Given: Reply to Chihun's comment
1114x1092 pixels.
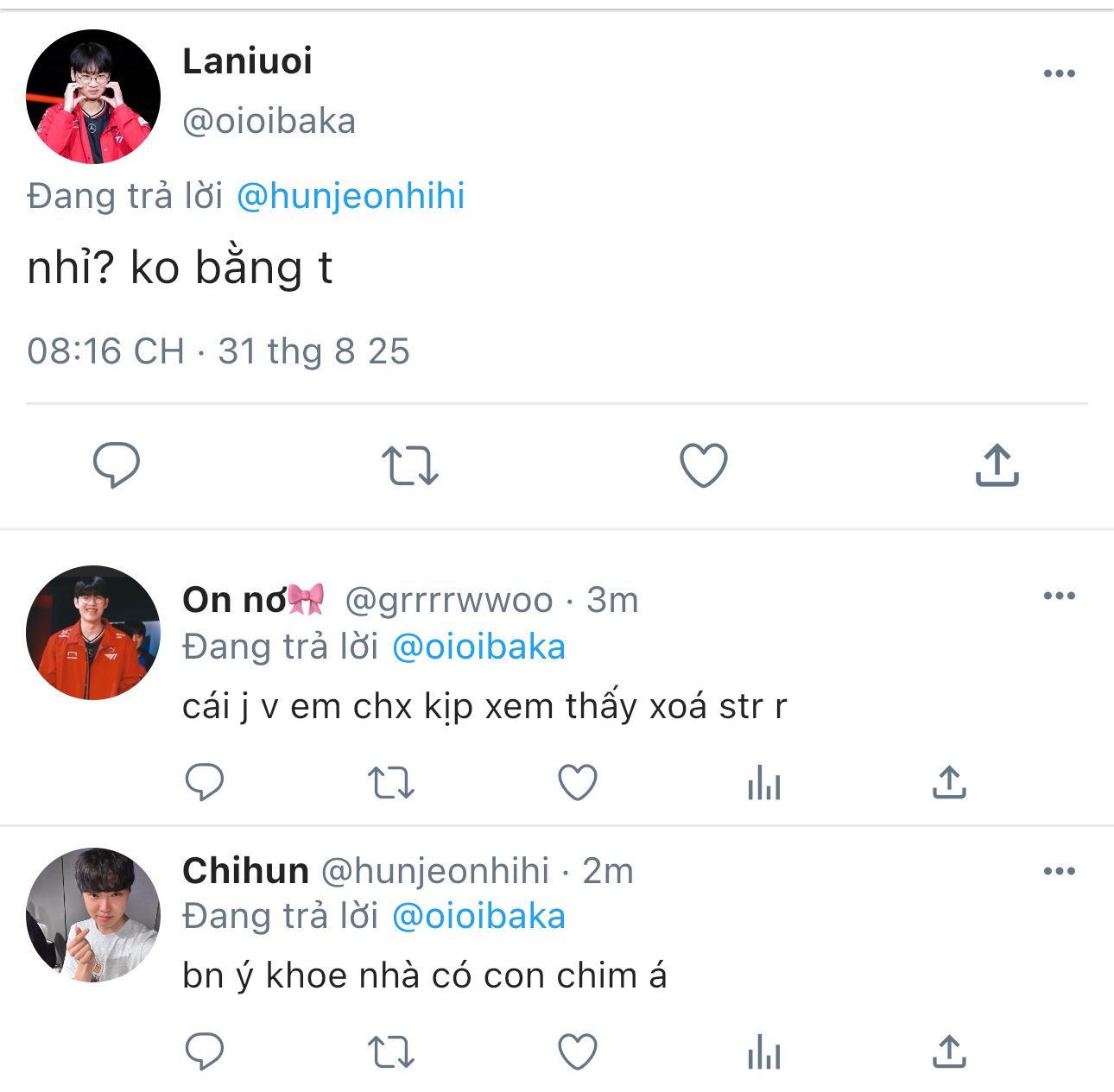Looking at the screenshot, I should pyautogui.click(x=205, y=1052).
